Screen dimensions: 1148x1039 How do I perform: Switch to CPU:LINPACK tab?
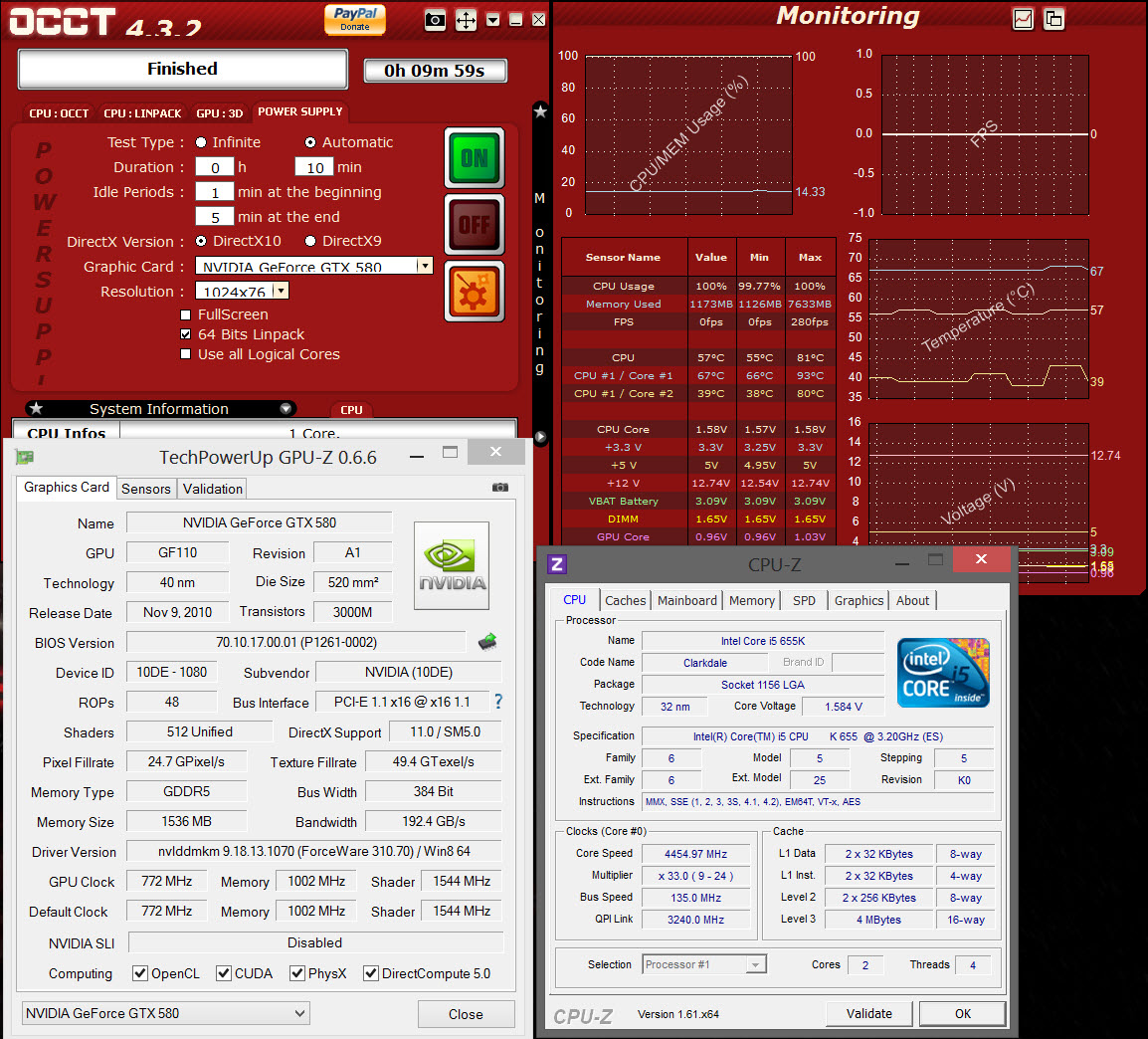[x=142, y=113]
